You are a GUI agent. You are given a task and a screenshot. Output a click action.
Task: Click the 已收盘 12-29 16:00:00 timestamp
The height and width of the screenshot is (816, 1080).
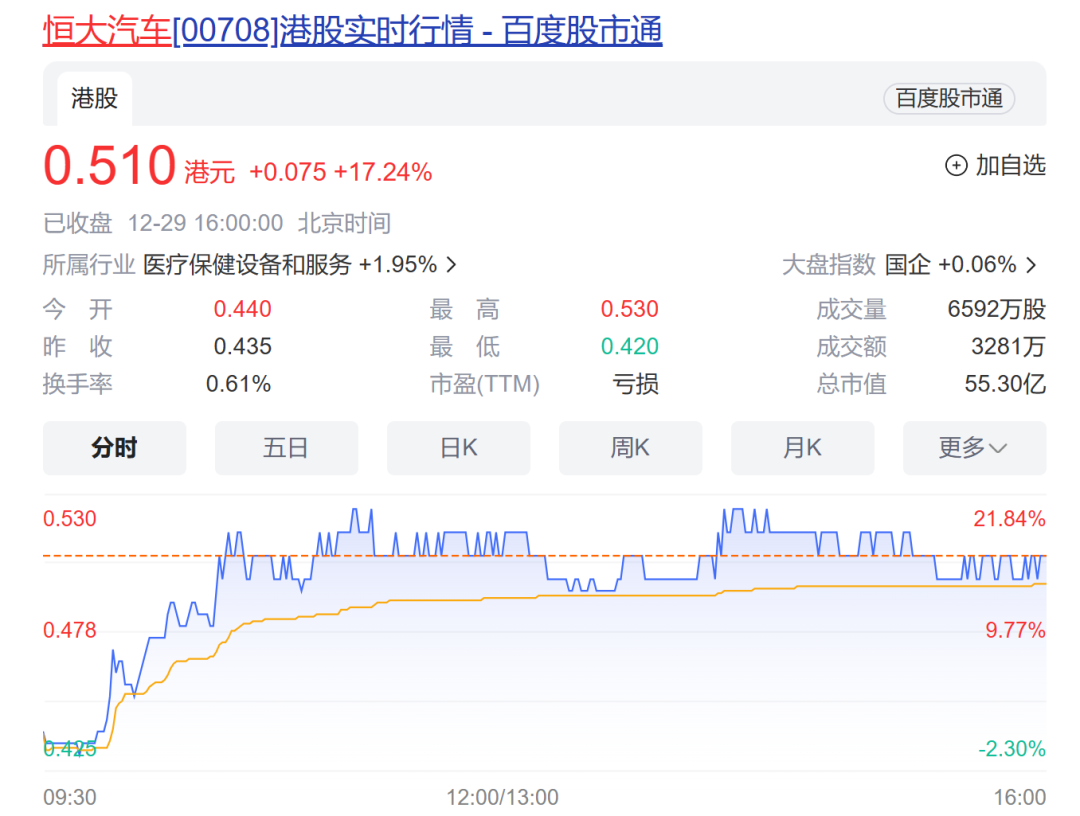[163, 223]
